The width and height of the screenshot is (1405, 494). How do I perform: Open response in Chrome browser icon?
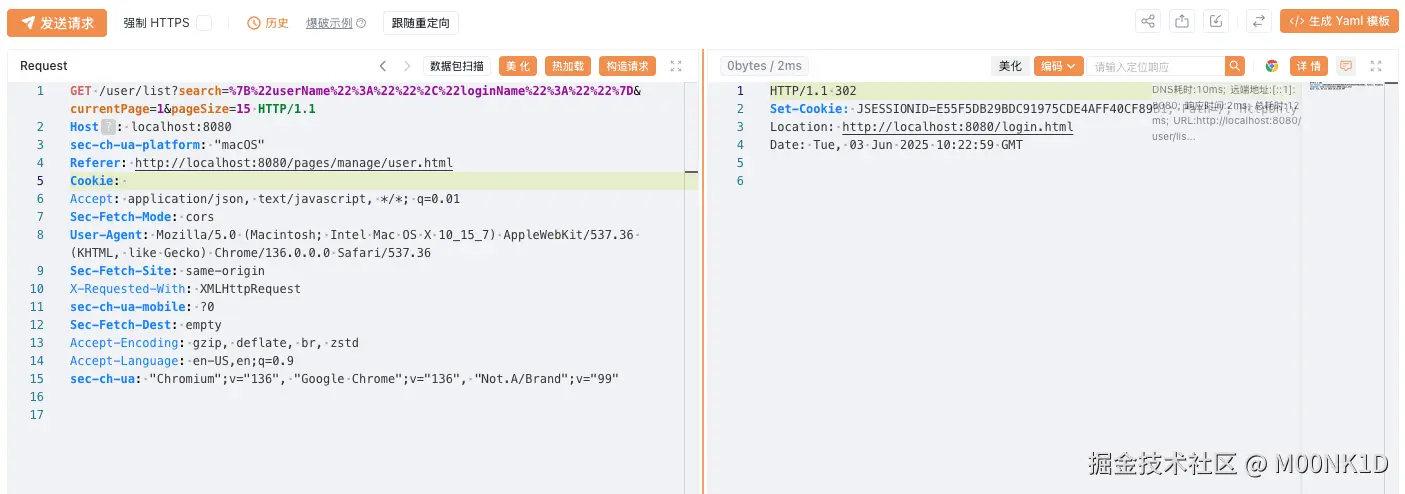point(1272,66)
